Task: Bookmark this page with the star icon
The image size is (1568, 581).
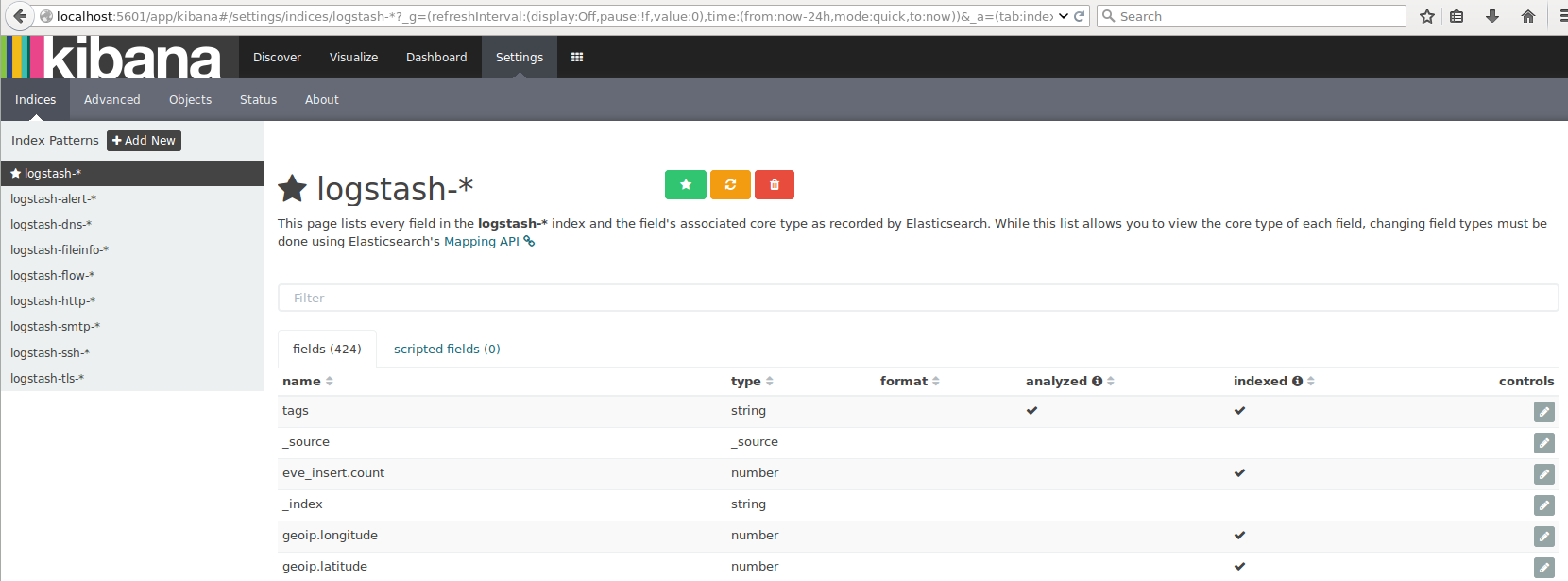Action: (1427, 16)
